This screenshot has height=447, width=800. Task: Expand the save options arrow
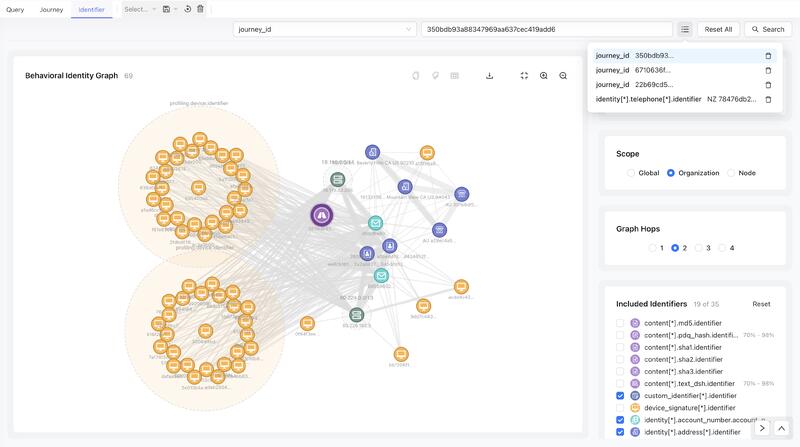click(176, 9)
